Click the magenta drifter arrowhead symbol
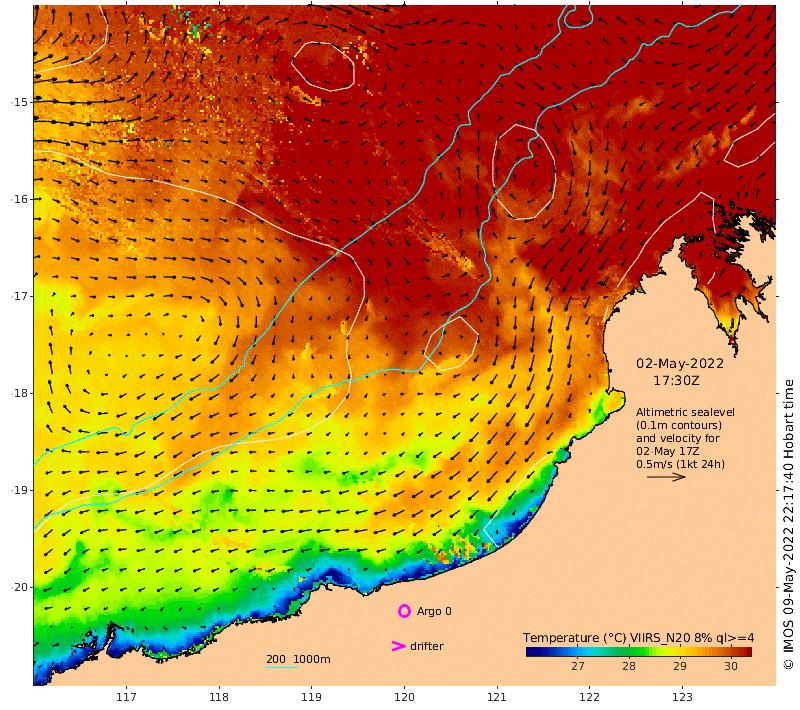The image size is (800, 710). [398, 646]
